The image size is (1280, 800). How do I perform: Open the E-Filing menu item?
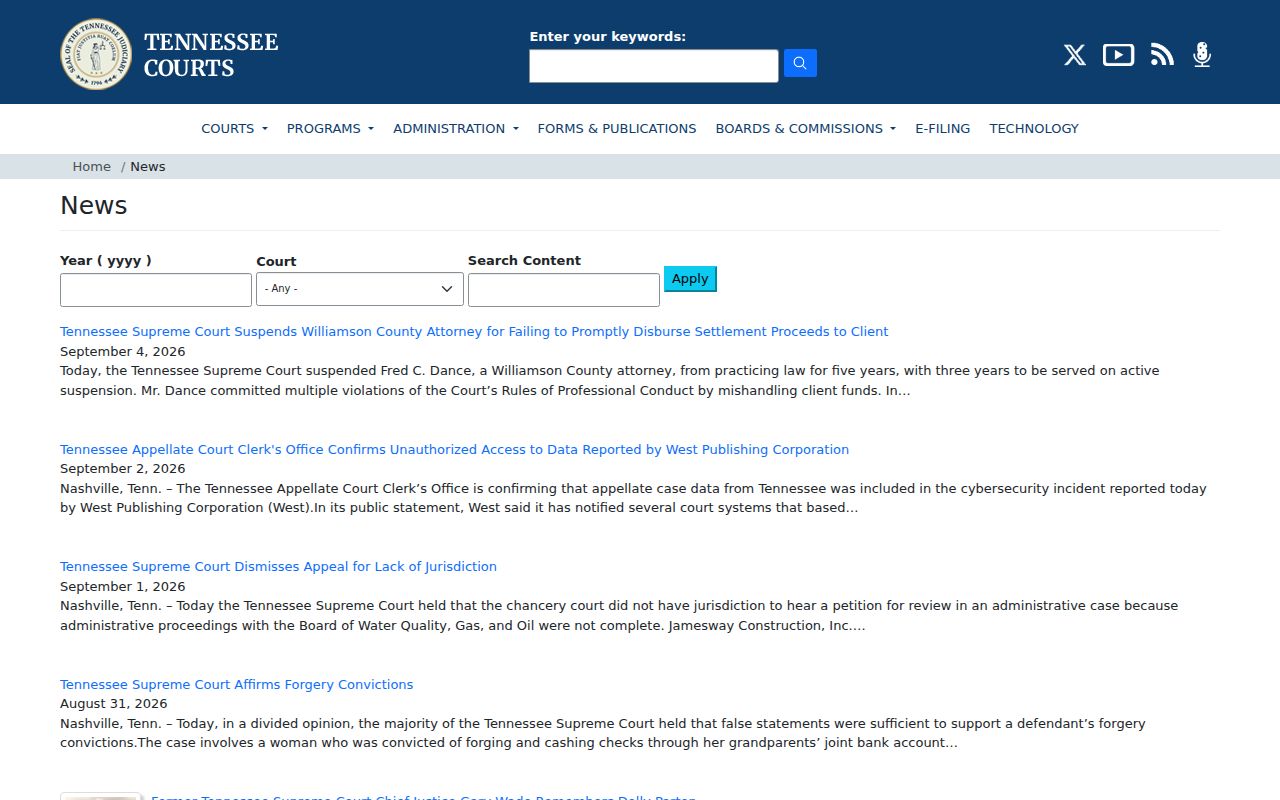pyautogui.click(x=943, y=128)
